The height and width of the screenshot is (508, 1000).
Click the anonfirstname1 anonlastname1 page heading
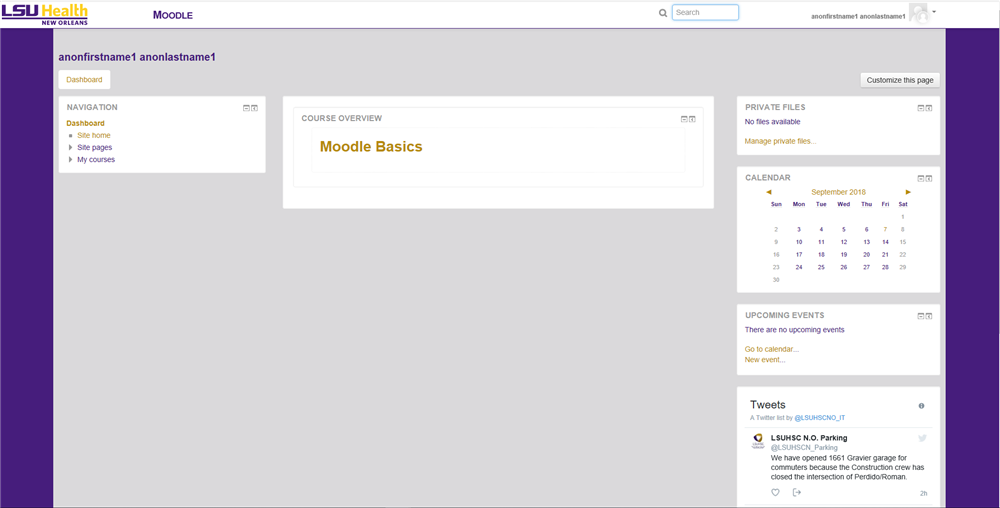click(x=137, y=57)
